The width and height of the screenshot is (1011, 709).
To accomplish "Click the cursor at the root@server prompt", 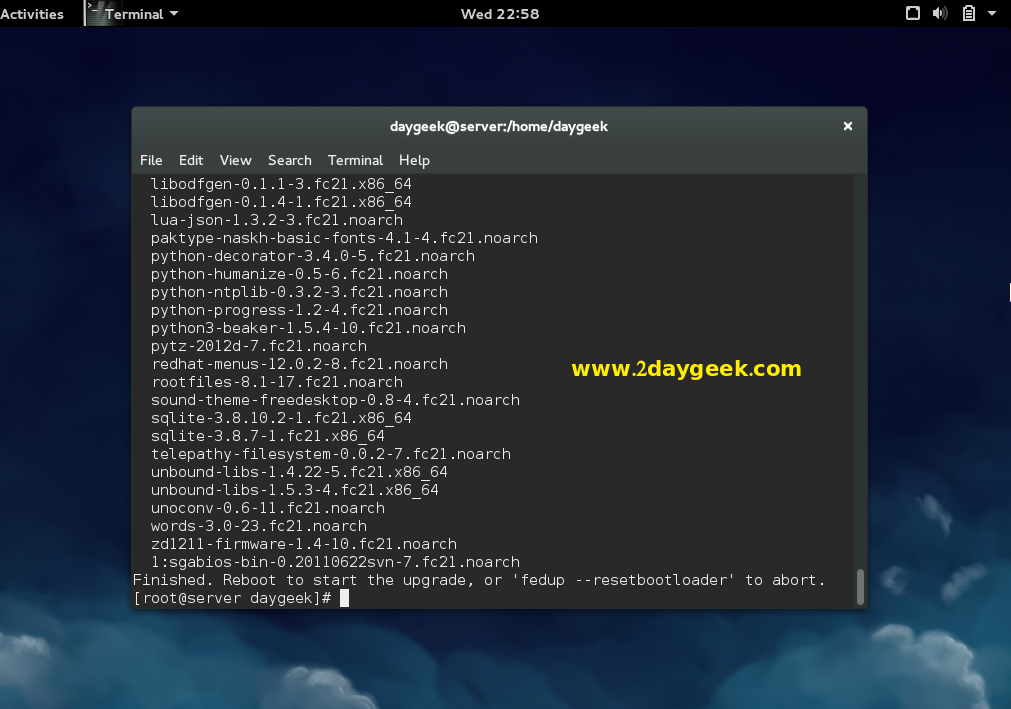I will [344, 598].
